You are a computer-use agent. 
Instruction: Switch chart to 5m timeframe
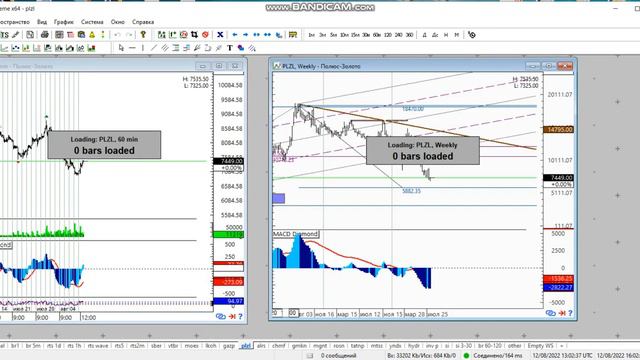pos(333,35)
